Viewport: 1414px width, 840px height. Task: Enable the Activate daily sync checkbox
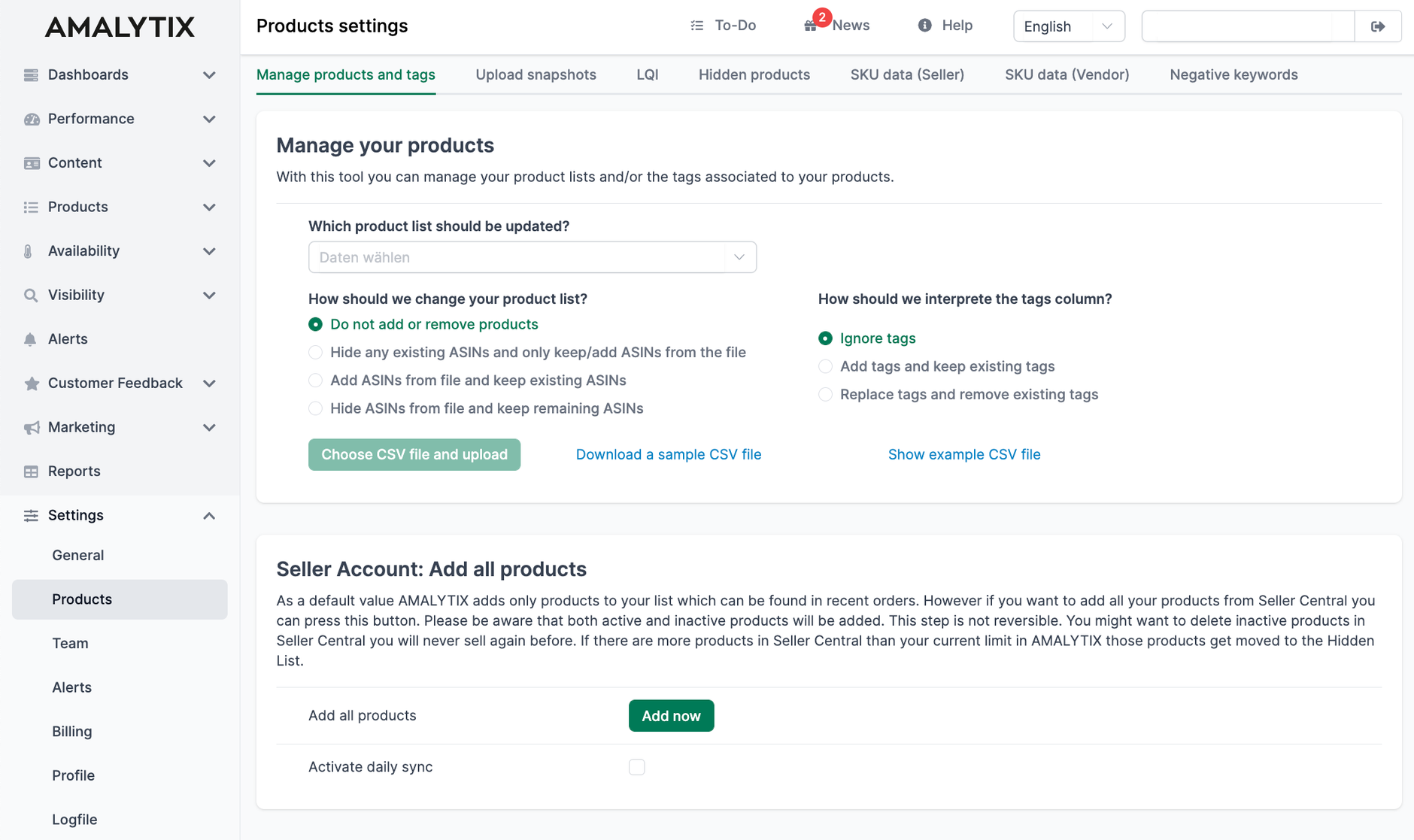pyautogui.click(x=637, y=767)
